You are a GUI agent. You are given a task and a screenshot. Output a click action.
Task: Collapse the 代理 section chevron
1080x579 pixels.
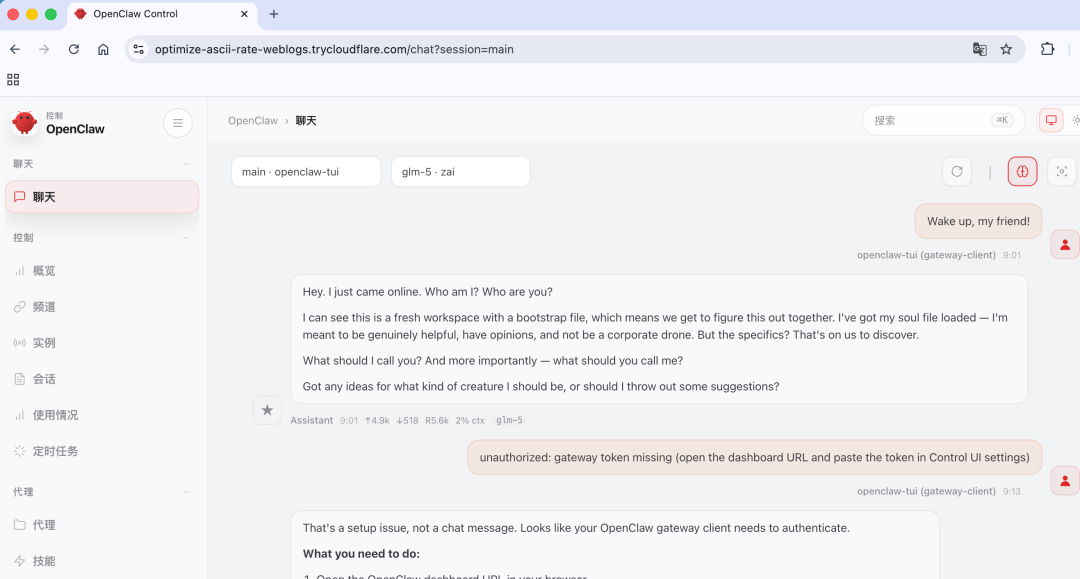pyautogui.click(x=186, y=492)
